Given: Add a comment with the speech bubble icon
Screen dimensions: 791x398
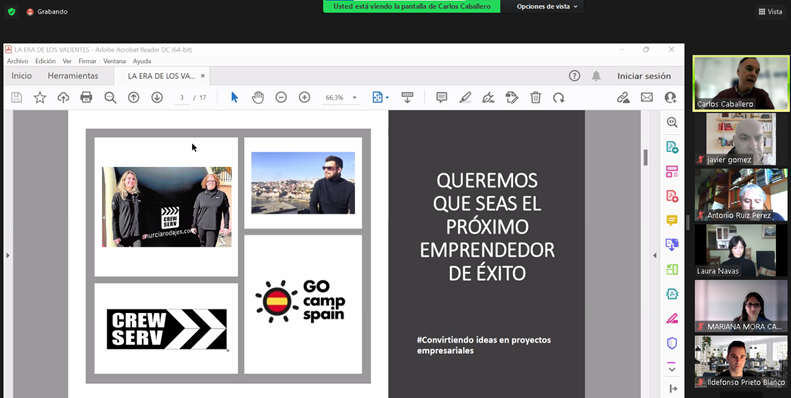Looking at the screenshot, I should (x=441, y=97).
